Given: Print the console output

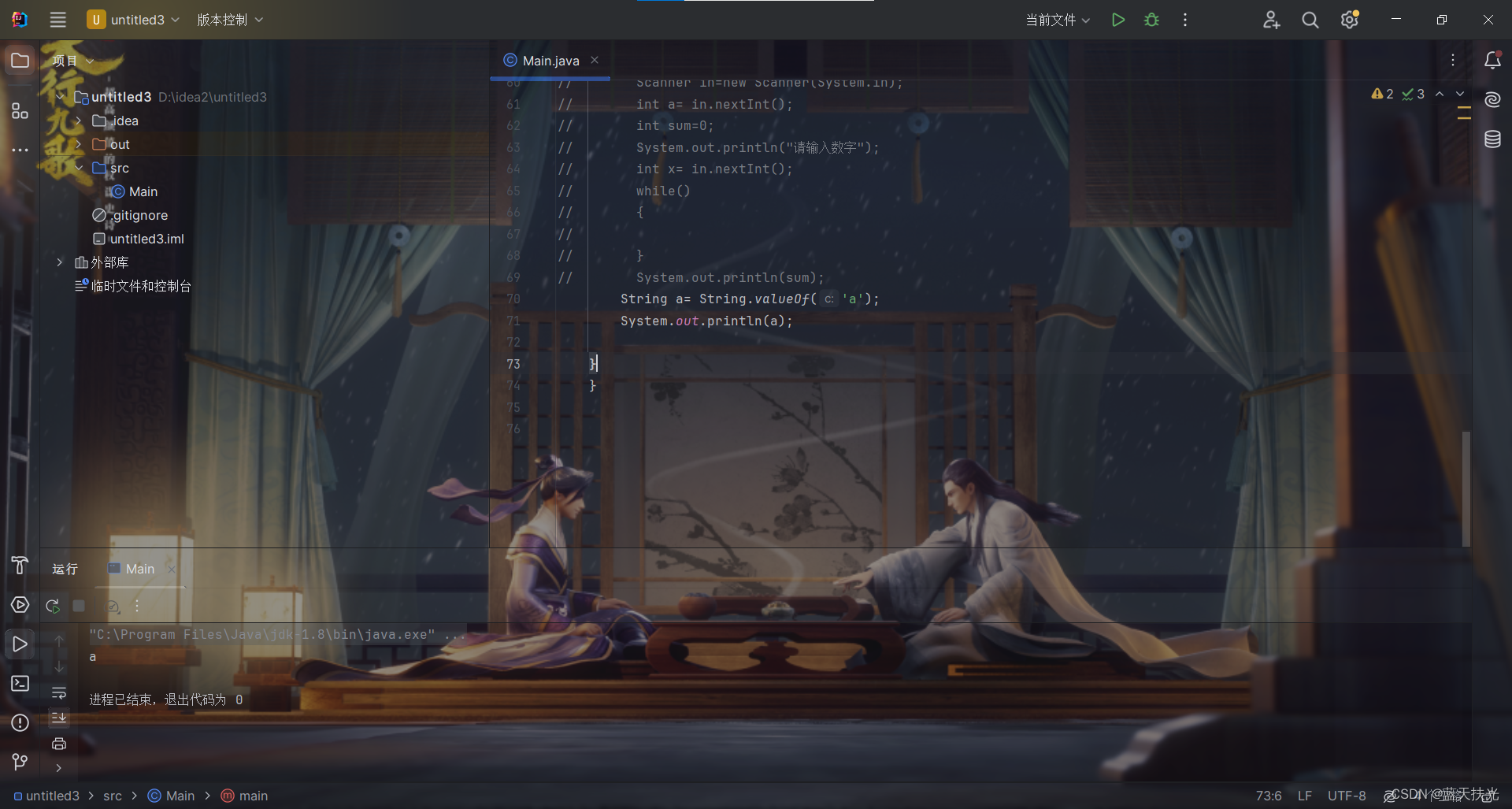Looking at the screenshot, I should click(x=59, y=744).
